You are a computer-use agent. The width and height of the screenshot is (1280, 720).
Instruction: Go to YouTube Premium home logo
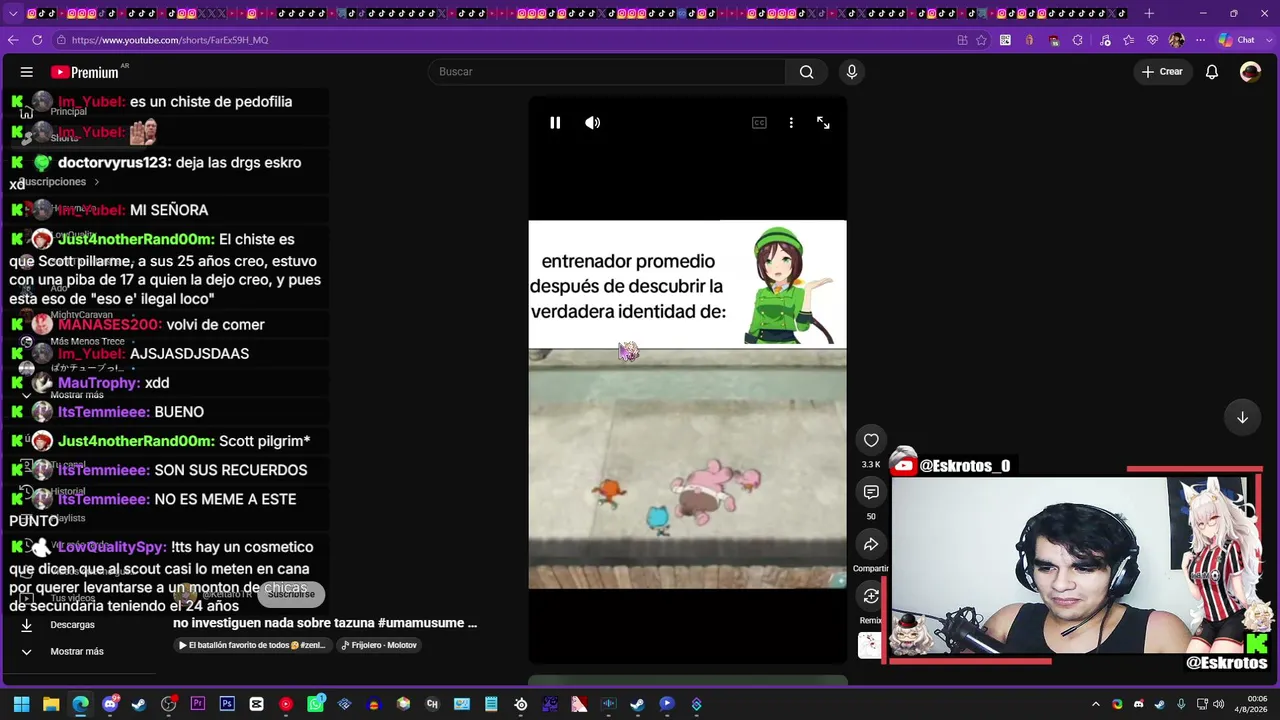(86, 72)
